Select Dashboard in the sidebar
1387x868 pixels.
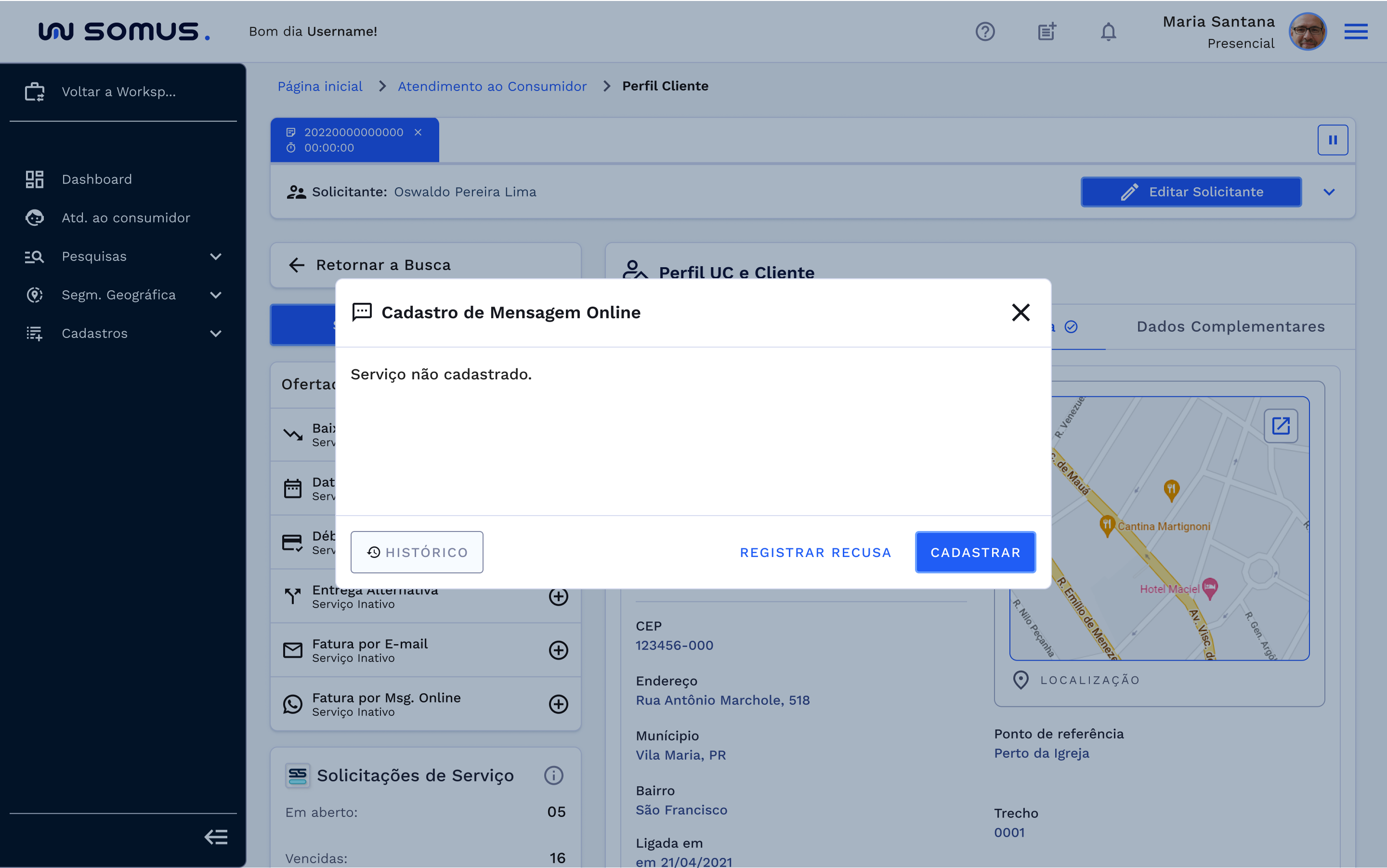[x=96, y=179]
